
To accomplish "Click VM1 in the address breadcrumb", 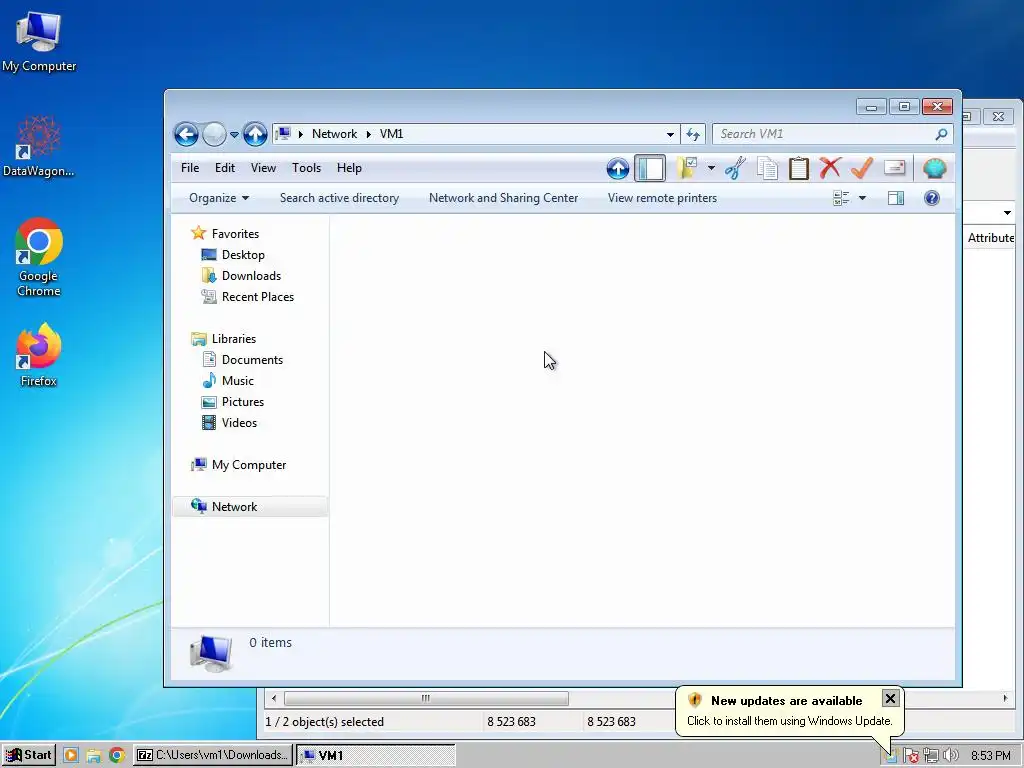I will (391, 134).
